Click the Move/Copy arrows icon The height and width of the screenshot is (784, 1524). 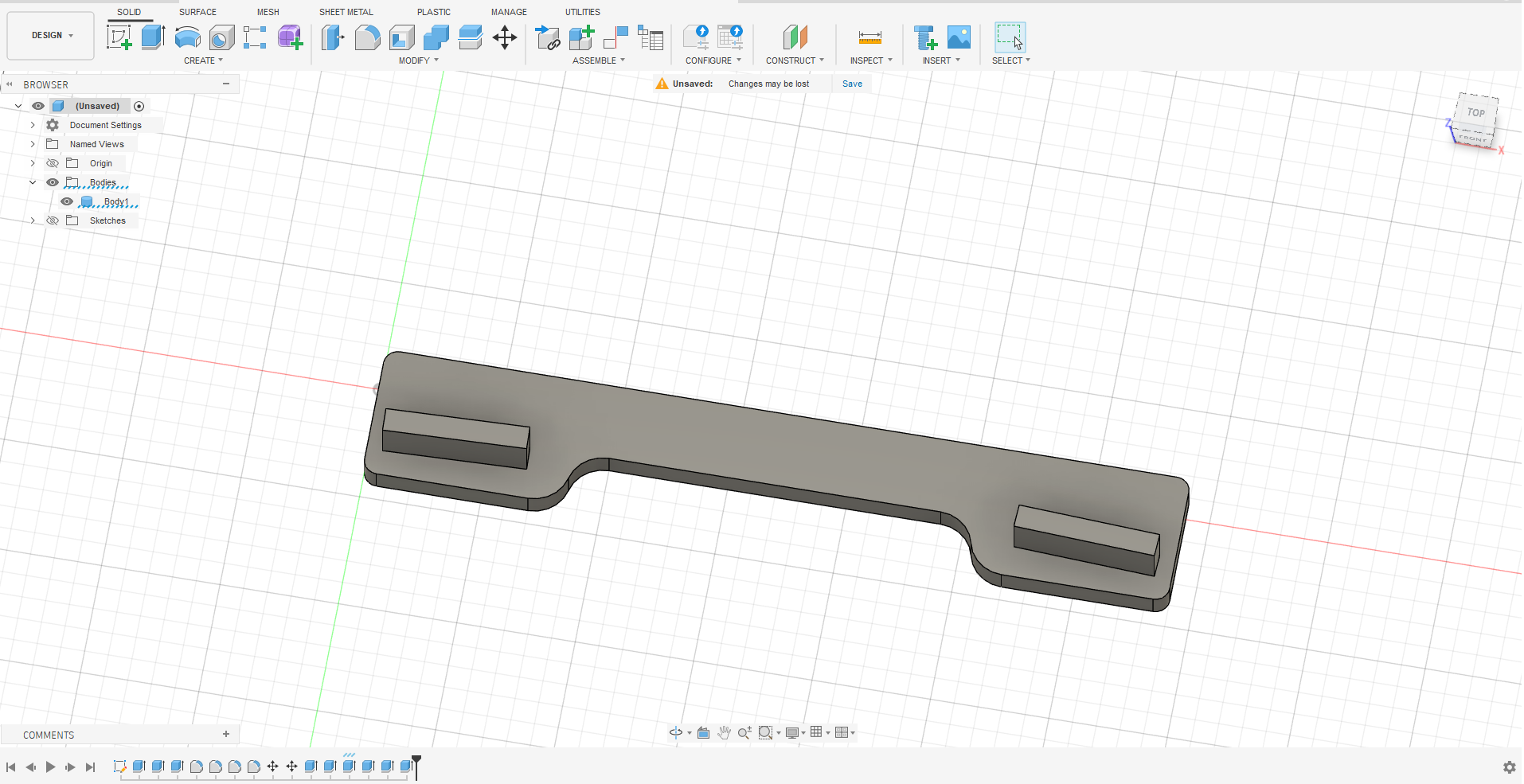(505, 37)
